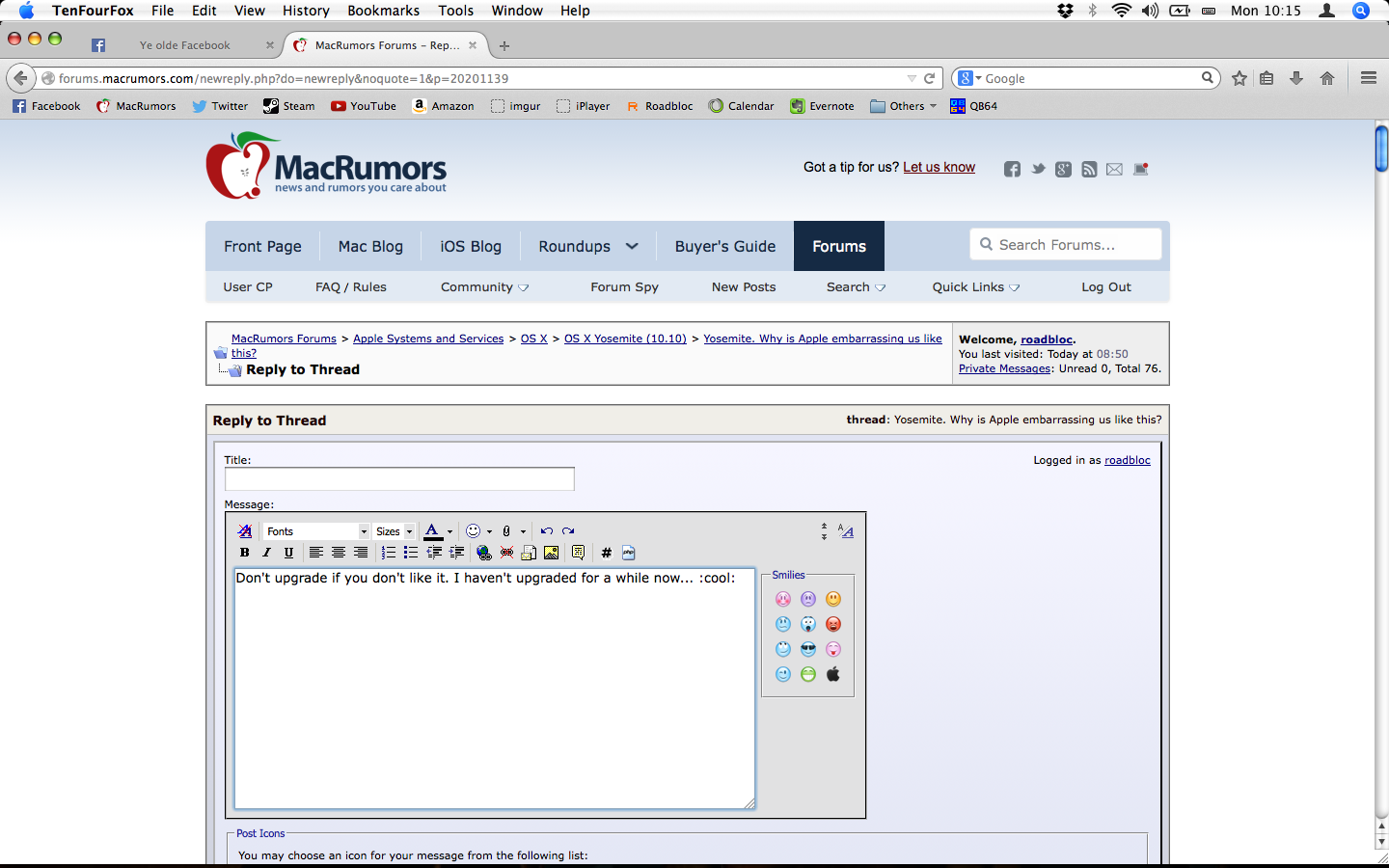
Task: Apply current text color (A swatch)
Action: pyautogui.click(x=433, y=531)
